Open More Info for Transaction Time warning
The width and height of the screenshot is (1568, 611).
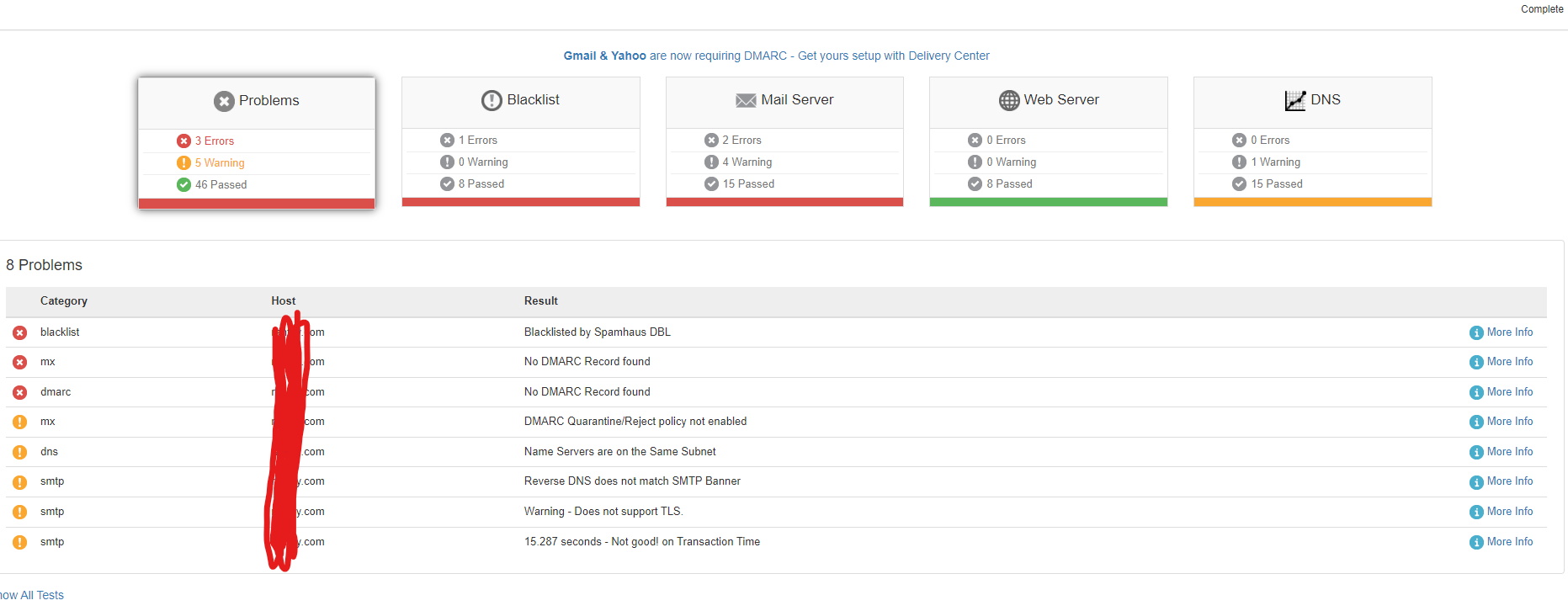[1502, 542]
